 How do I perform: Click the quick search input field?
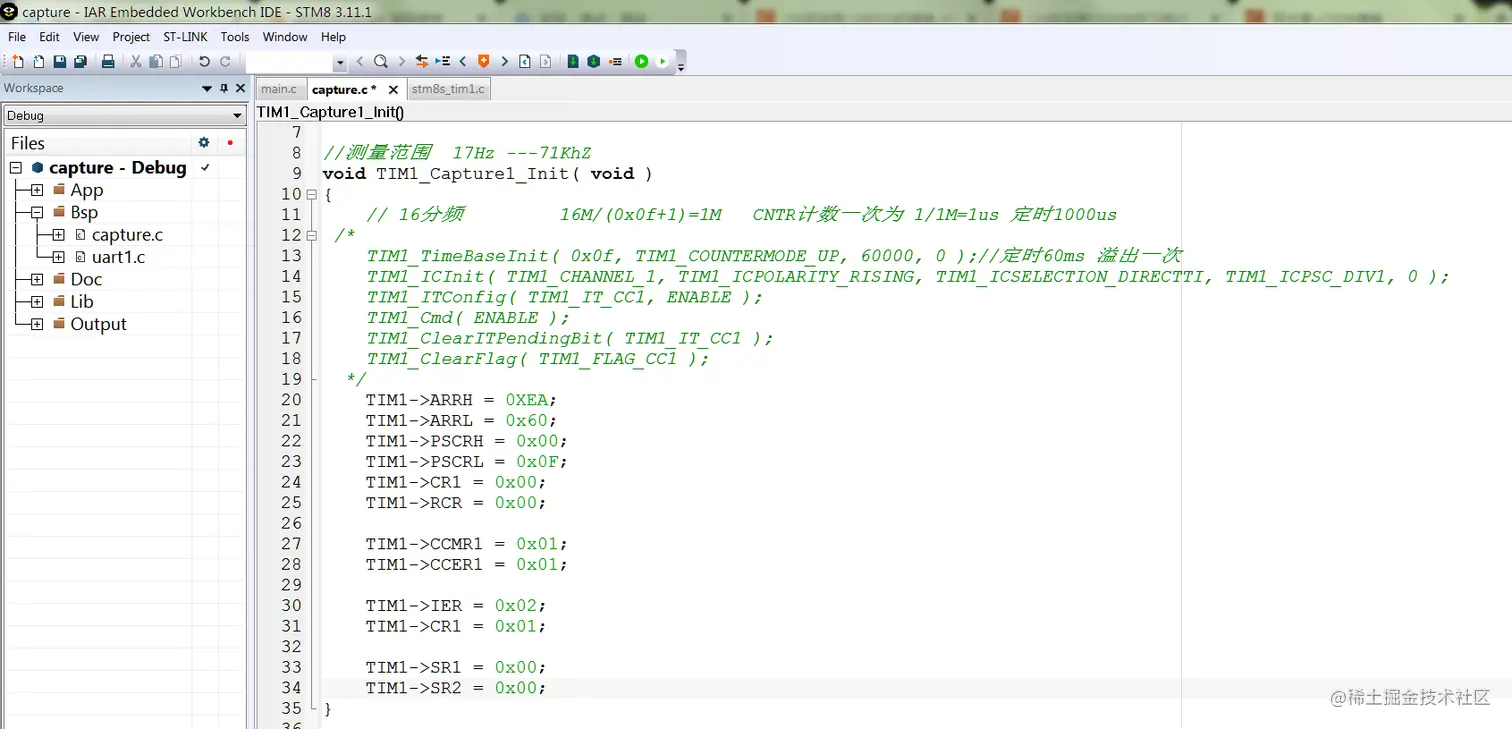coord(289,63)
